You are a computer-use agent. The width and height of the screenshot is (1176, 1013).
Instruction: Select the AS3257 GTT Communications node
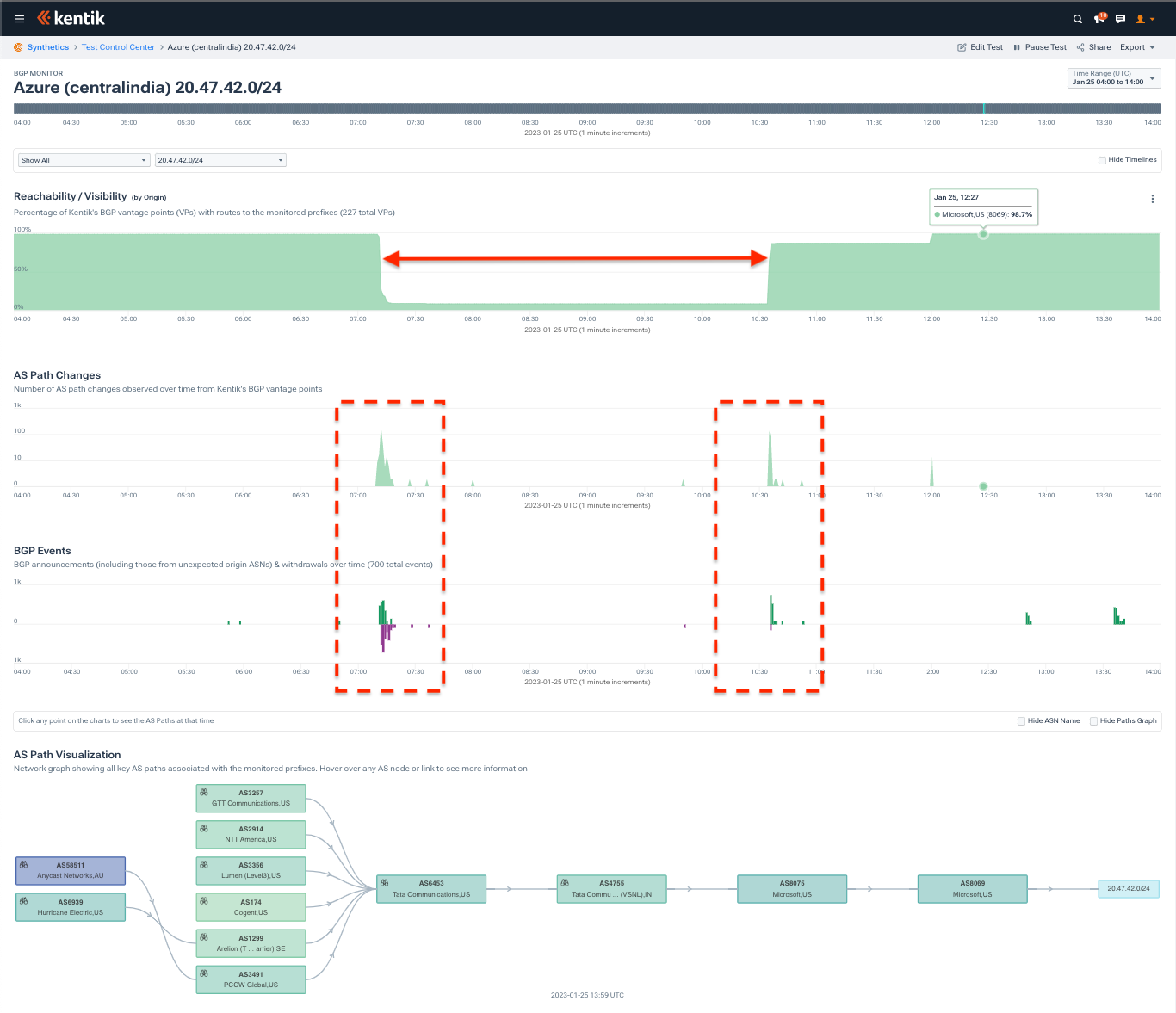[x=251, y=798]
